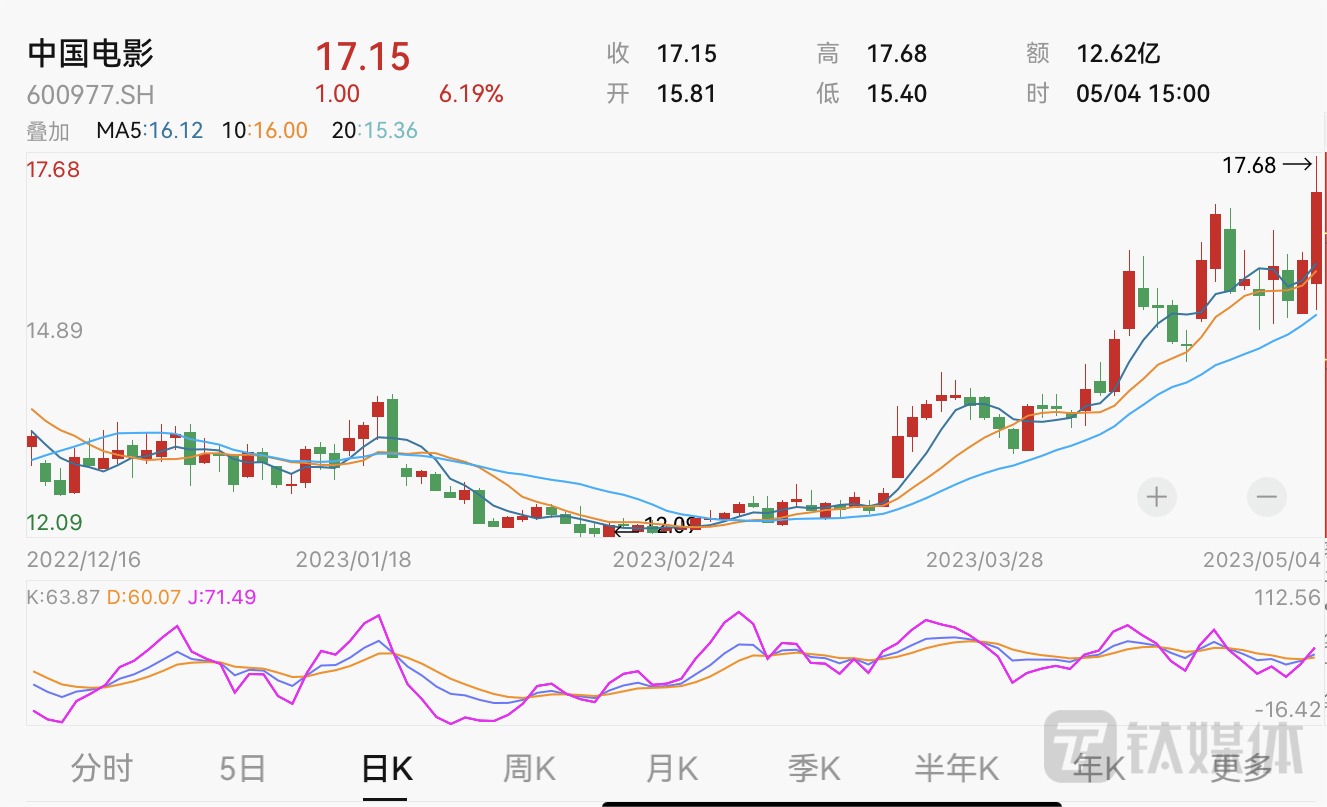The image size is (1327, 807).
Task: Click date label 2023/02/24 on axis
Action: 673,558
